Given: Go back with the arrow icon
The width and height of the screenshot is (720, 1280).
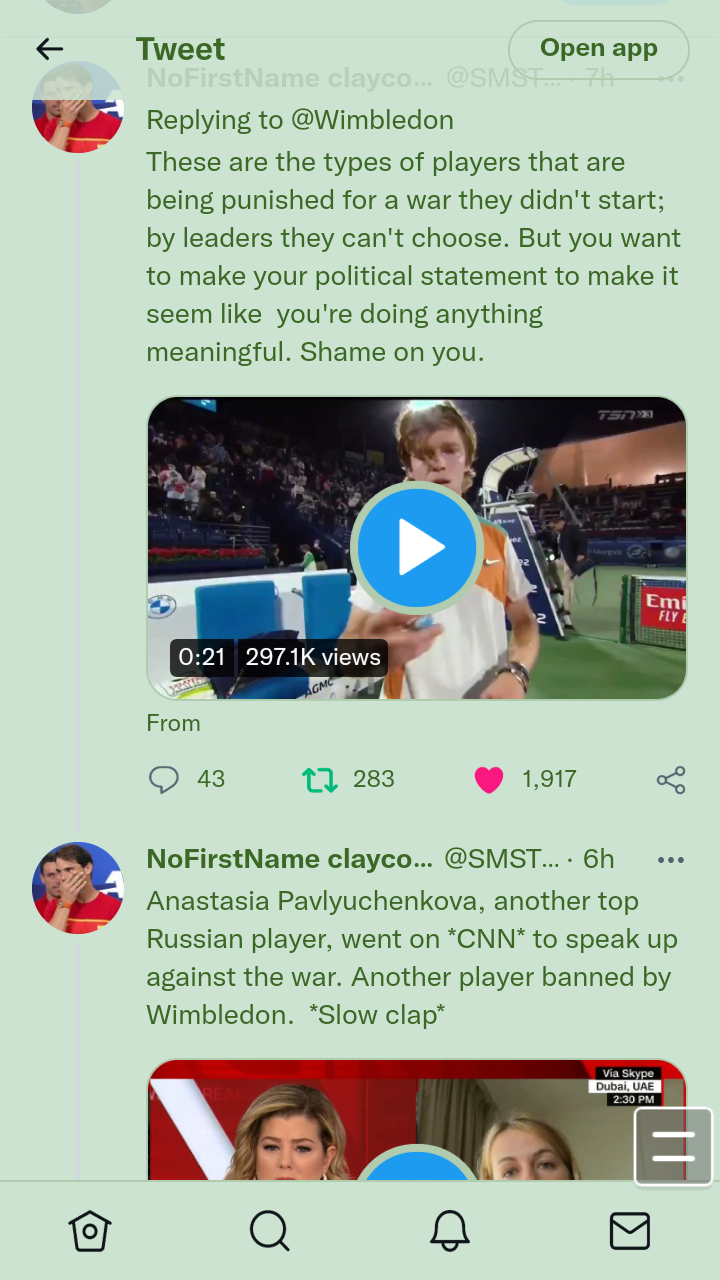Looking at the screenshot, I should pos(49,49).
